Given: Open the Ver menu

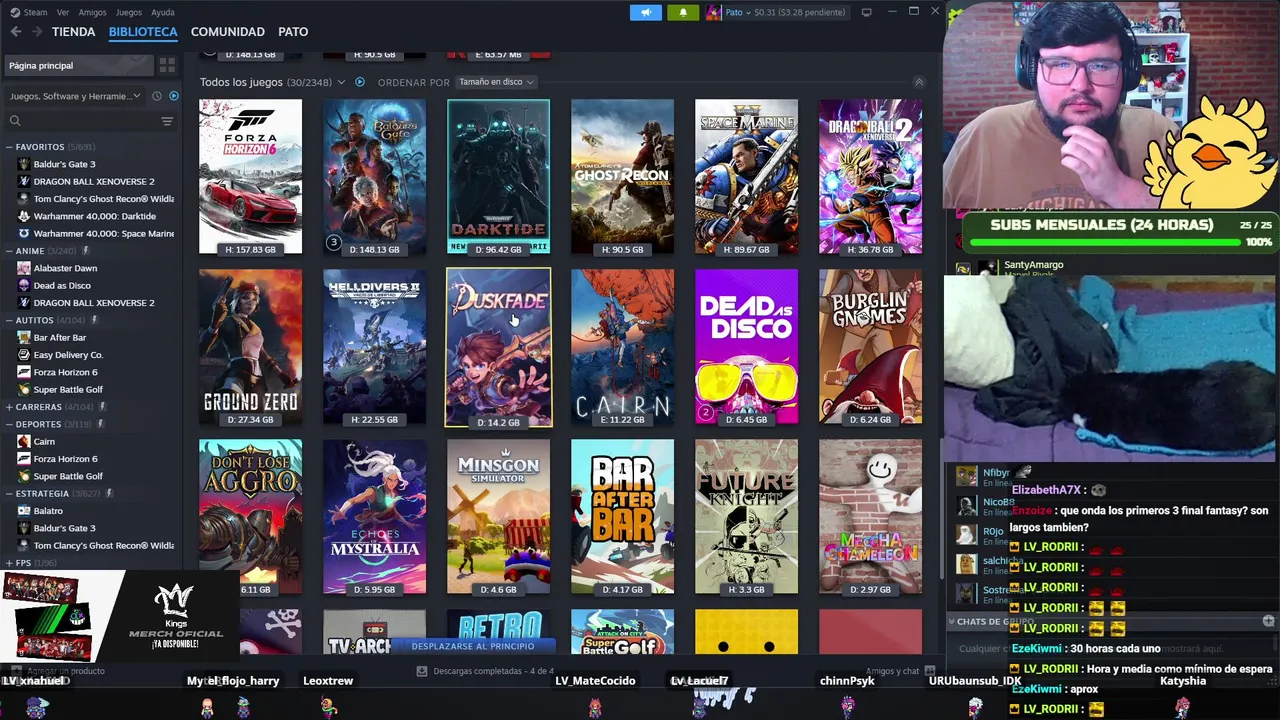Looking at the screenshot, I should (x=63, y=12).
